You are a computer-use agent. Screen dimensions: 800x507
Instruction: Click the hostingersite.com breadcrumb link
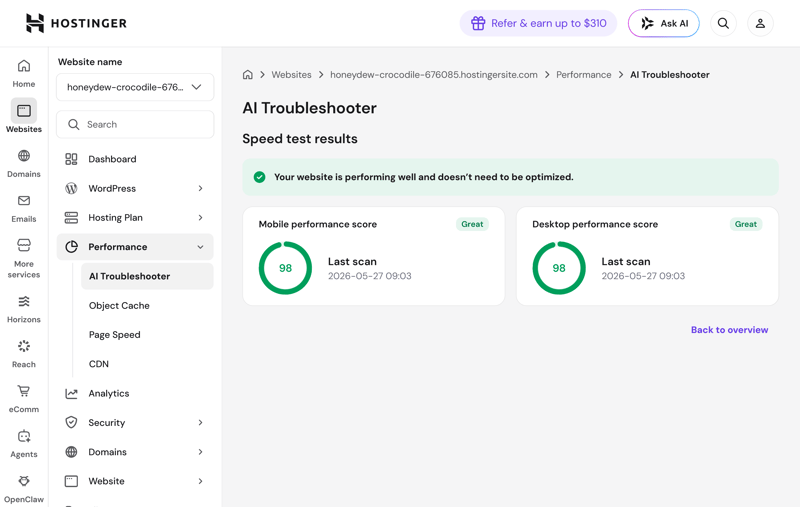click(434, 75)
